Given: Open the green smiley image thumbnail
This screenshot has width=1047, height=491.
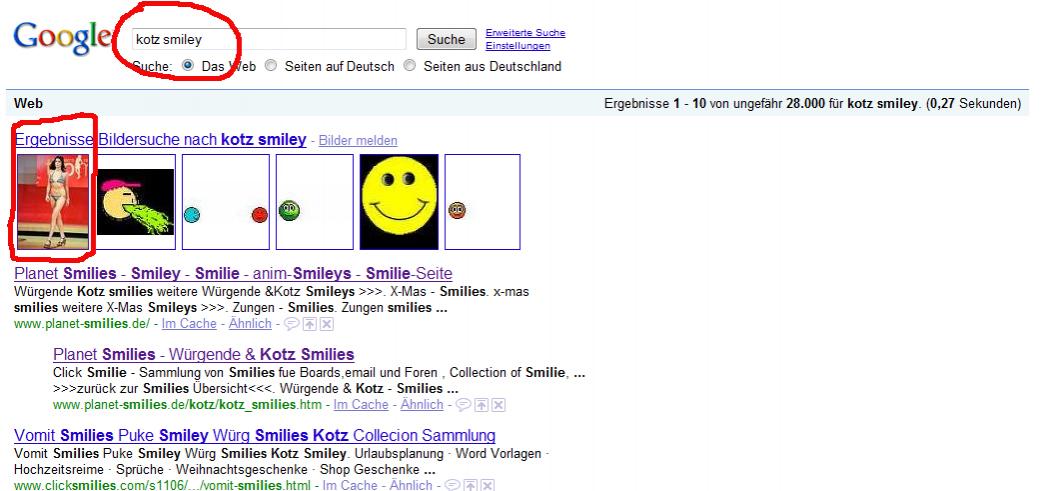Looking at the screenshot, I should [315, 202].
